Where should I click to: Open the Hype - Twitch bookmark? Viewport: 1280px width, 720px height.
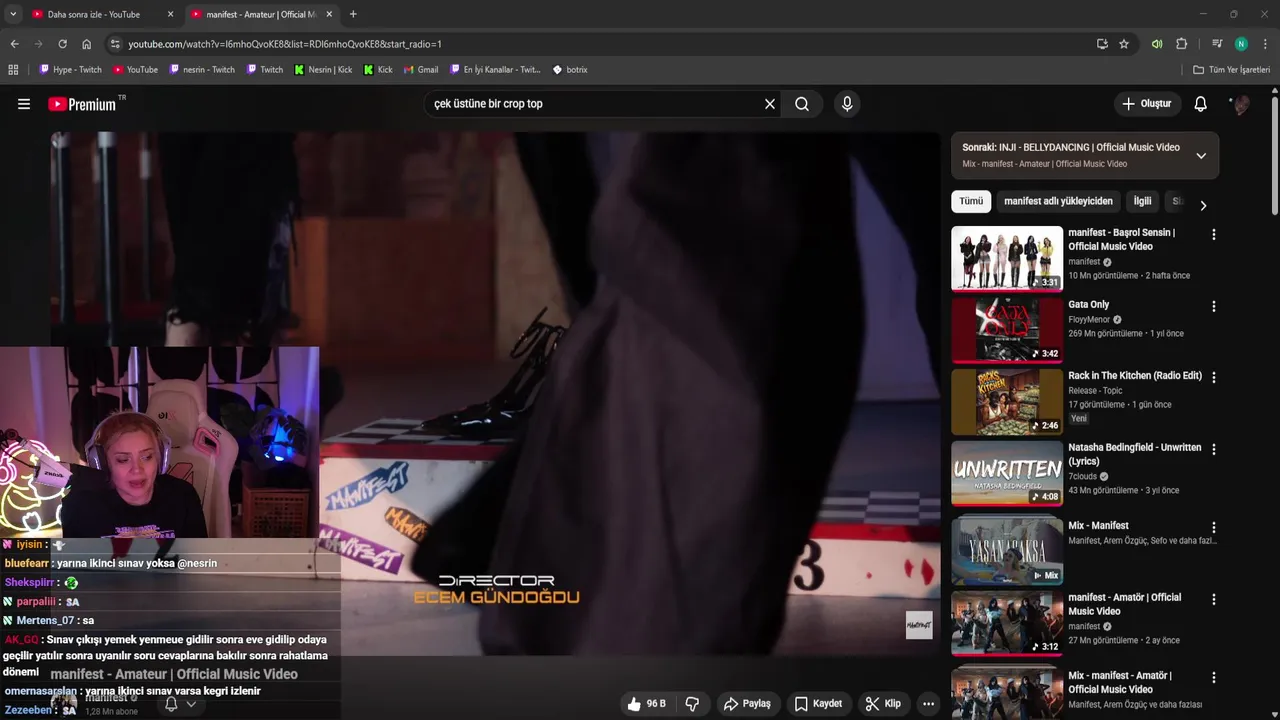[70, 70]
